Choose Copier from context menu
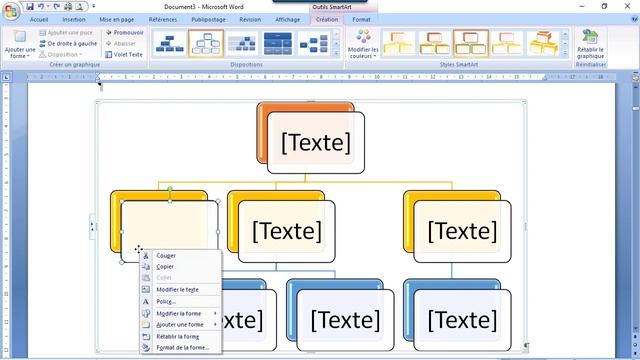 181,267
